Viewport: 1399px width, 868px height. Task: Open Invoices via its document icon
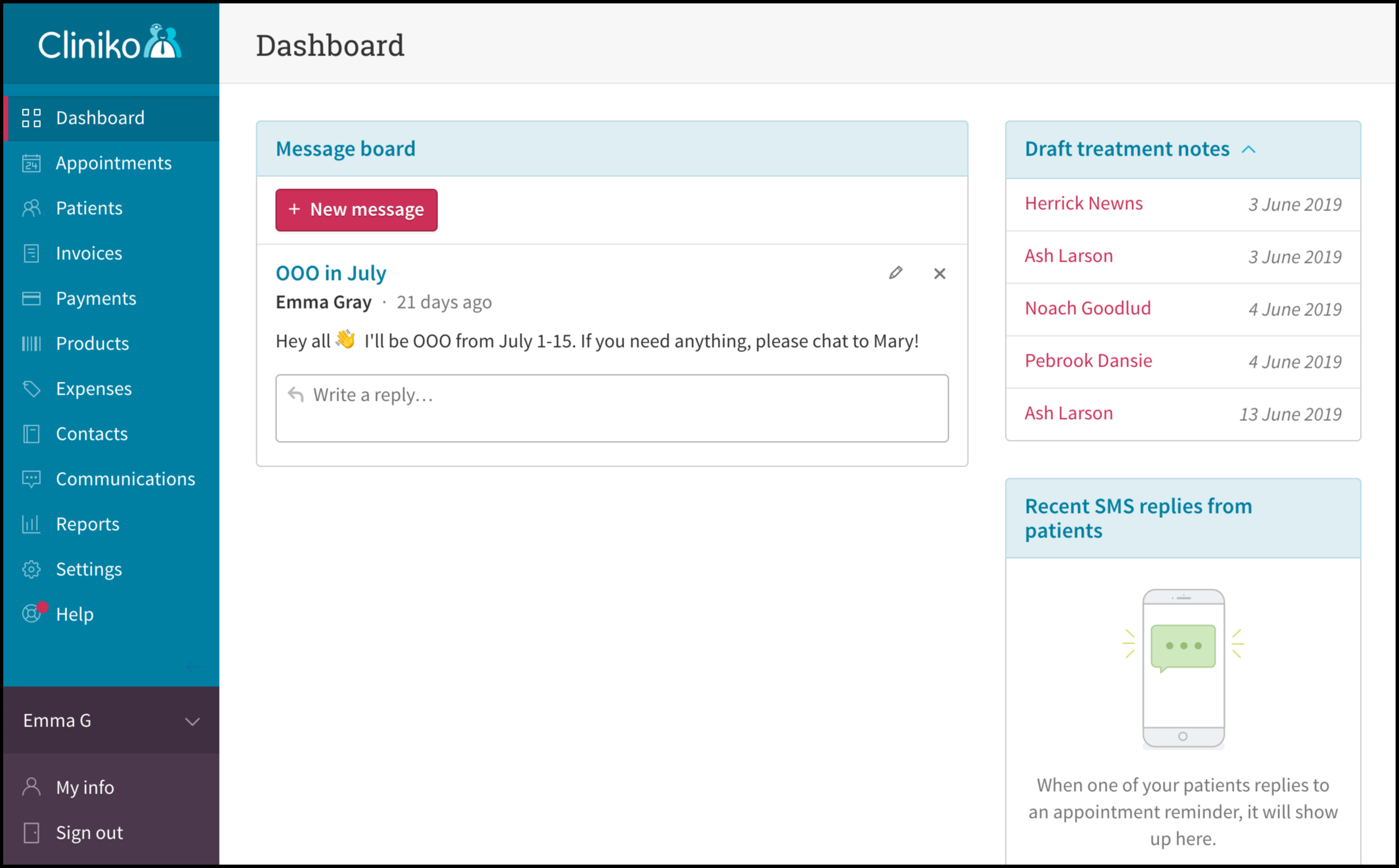[31, 253]
